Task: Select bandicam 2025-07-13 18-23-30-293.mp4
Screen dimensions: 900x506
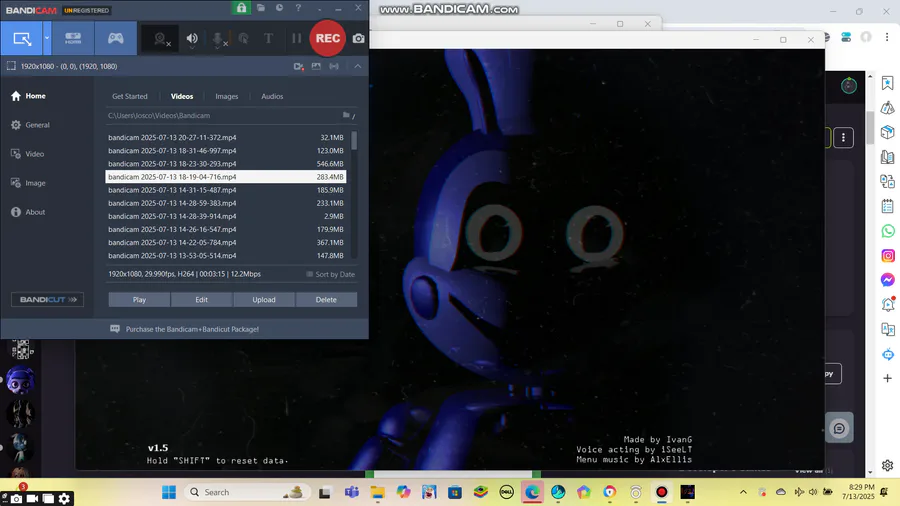Action: [226, 164]
